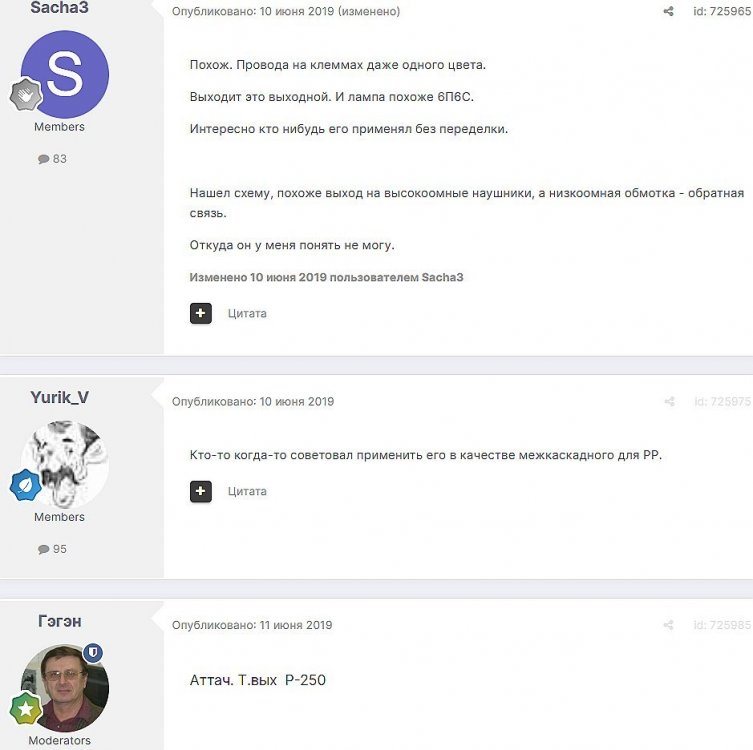Open Sacha3's purple avatar profile

(x=64, y=74)
